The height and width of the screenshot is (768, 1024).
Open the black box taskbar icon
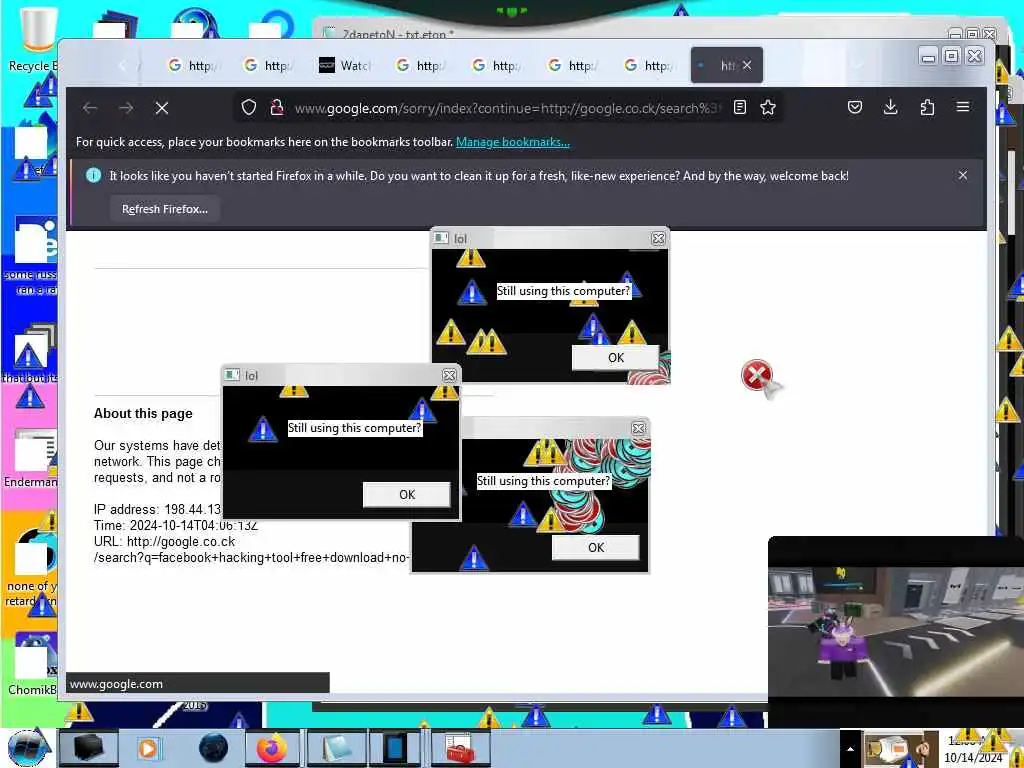pos(89,748)
